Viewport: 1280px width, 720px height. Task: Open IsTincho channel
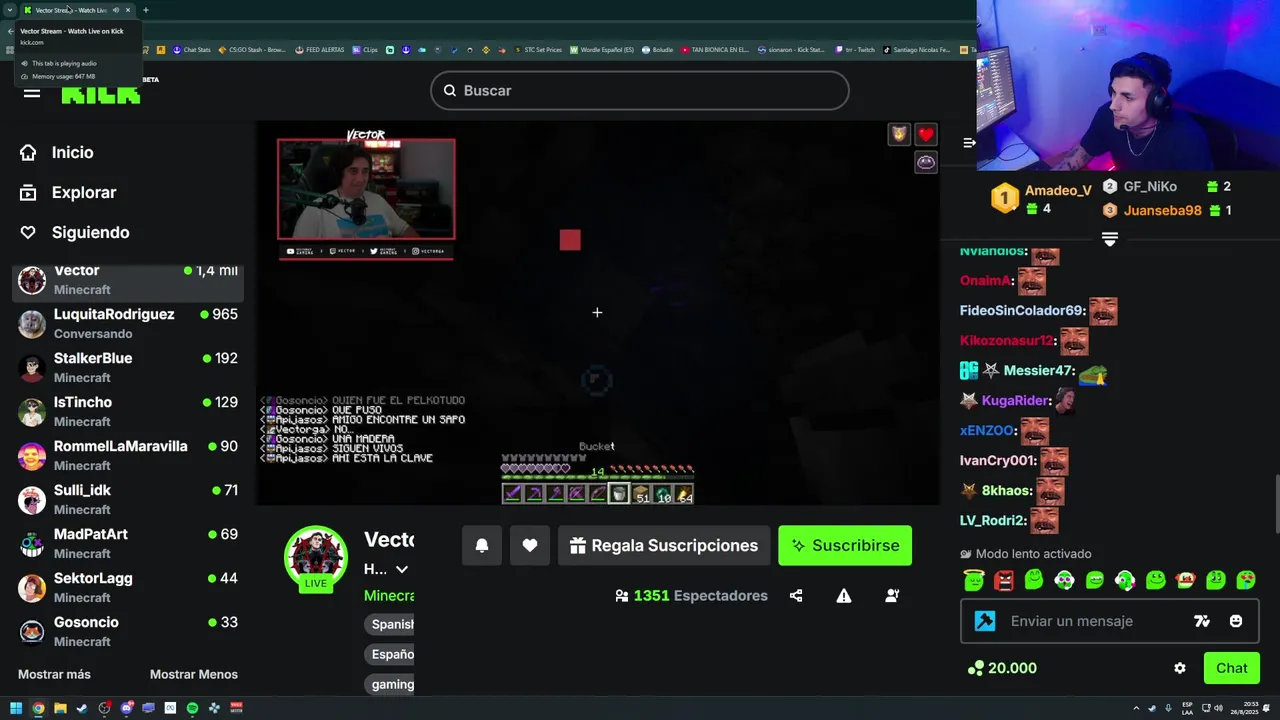[x=128, y=412]
